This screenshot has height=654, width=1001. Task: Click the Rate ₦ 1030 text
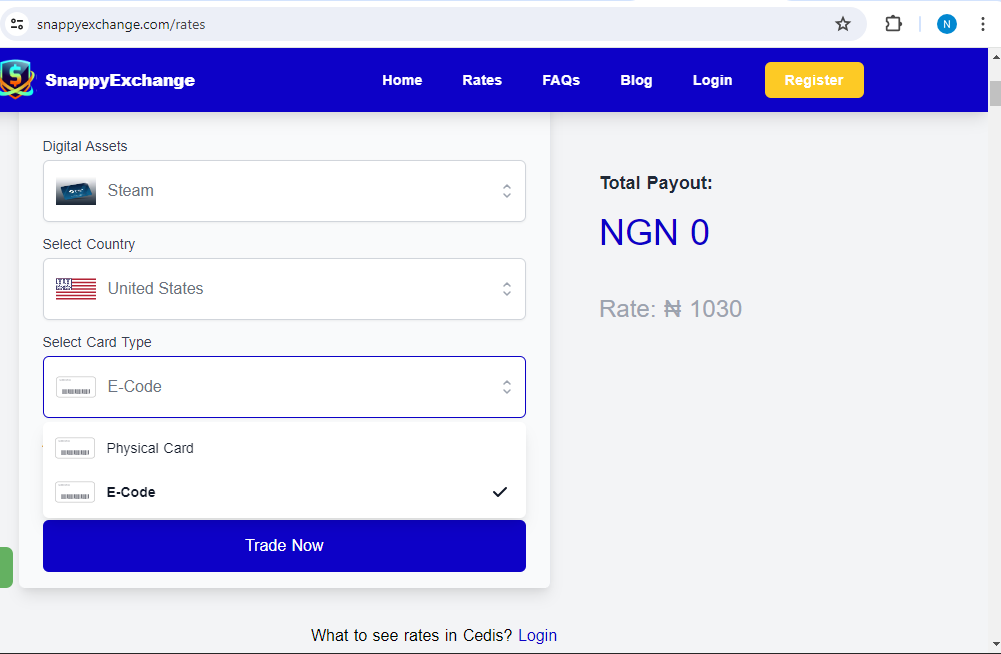tap(670, 309)
